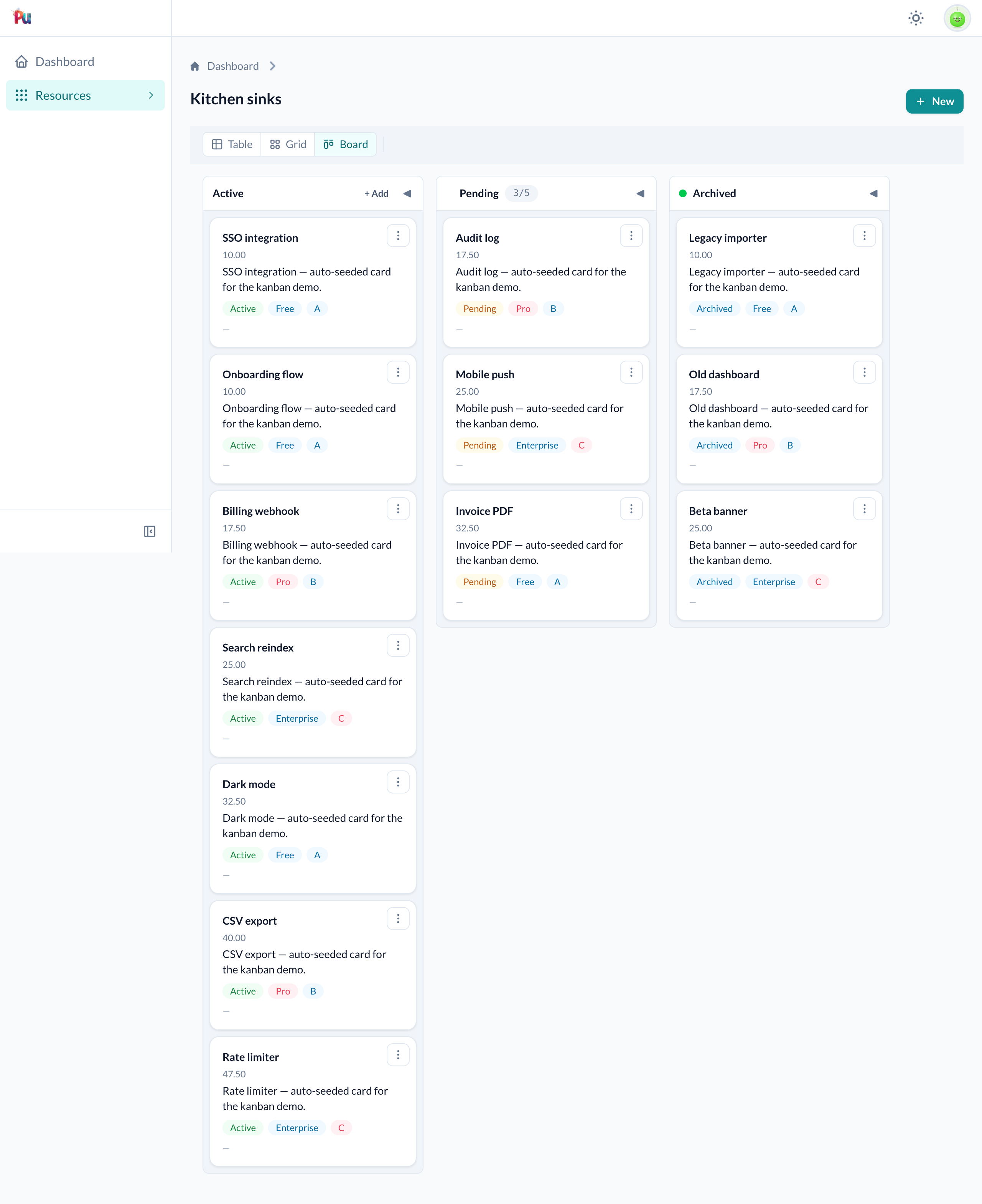Click the SSO integration card title
The height and width of the screenshot is (1204, 982).
[260, 238]
